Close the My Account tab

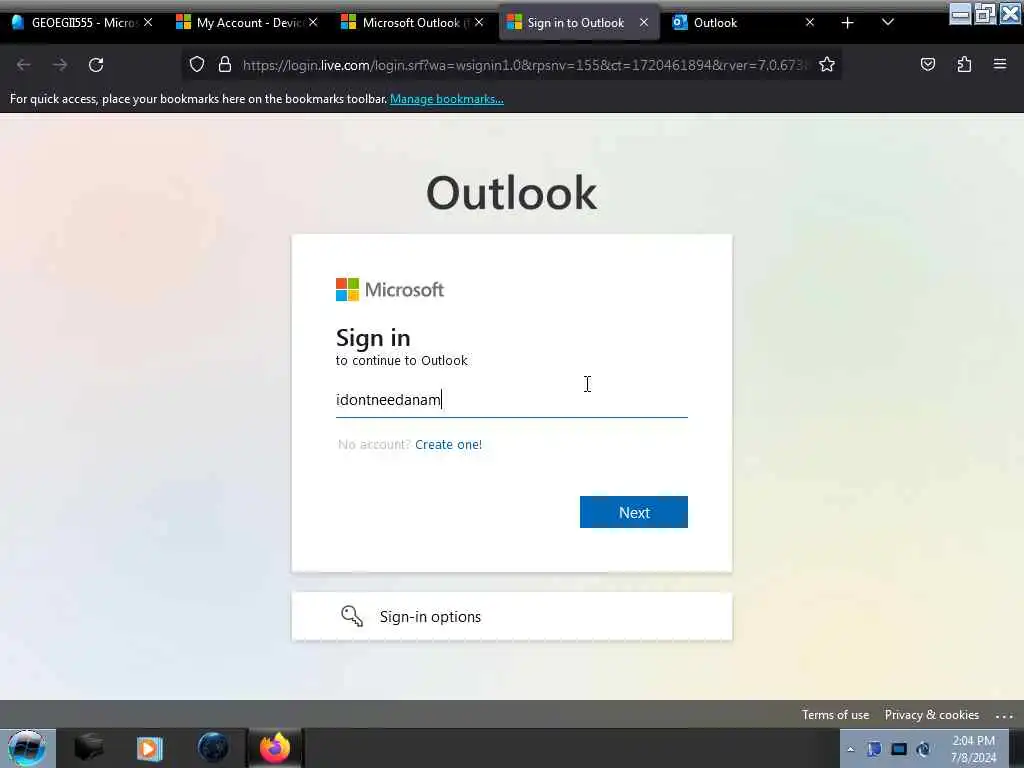[313, 23]
